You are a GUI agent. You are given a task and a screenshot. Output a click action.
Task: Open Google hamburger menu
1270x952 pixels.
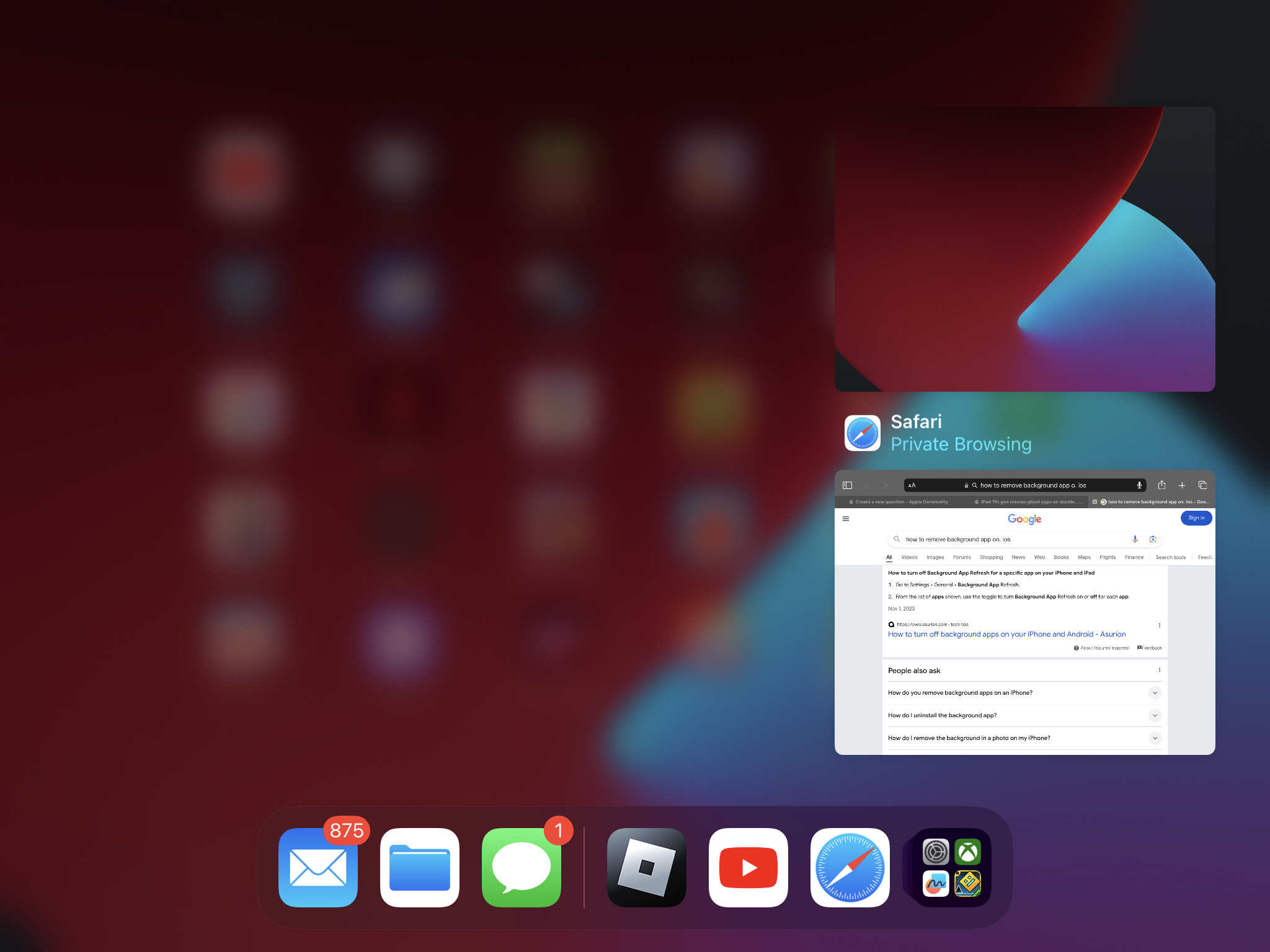pos(846,519)
